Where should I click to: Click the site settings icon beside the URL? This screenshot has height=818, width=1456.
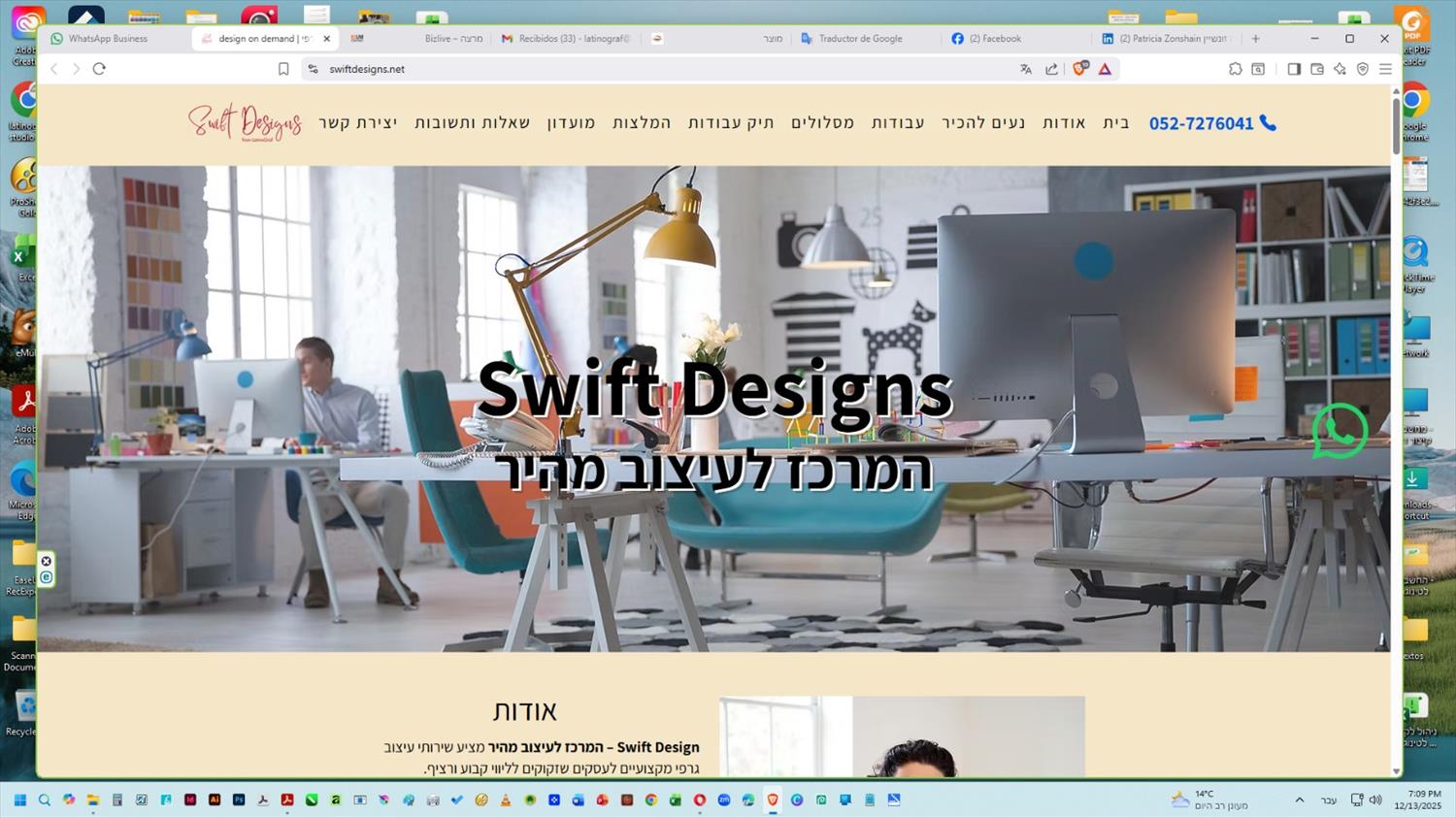(313, 69)
